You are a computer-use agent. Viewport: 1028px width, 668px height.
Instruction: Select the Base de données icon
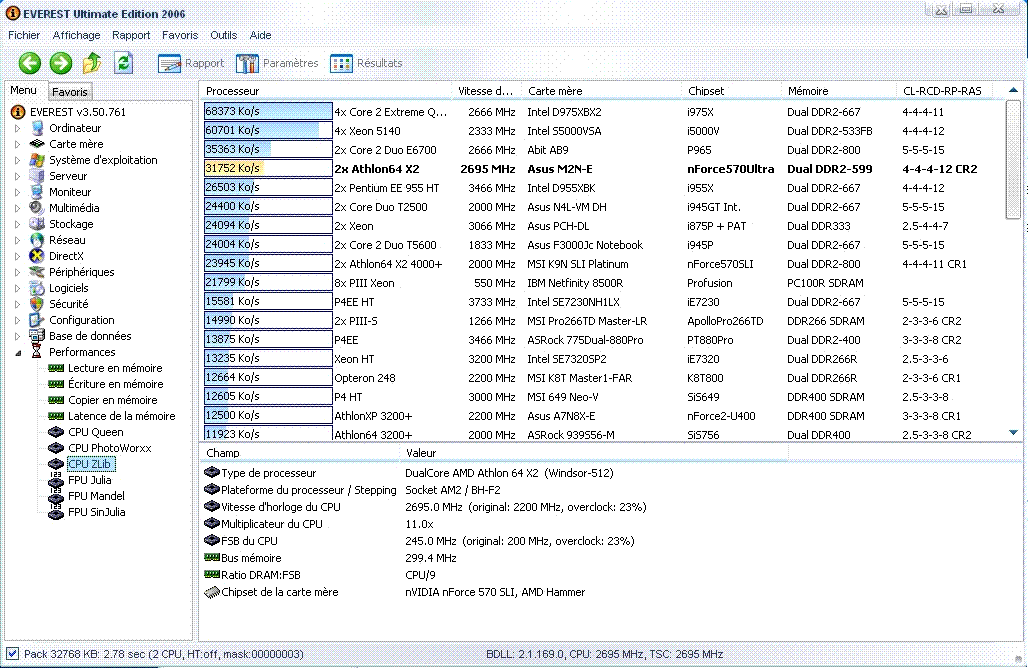pos(37,336)
